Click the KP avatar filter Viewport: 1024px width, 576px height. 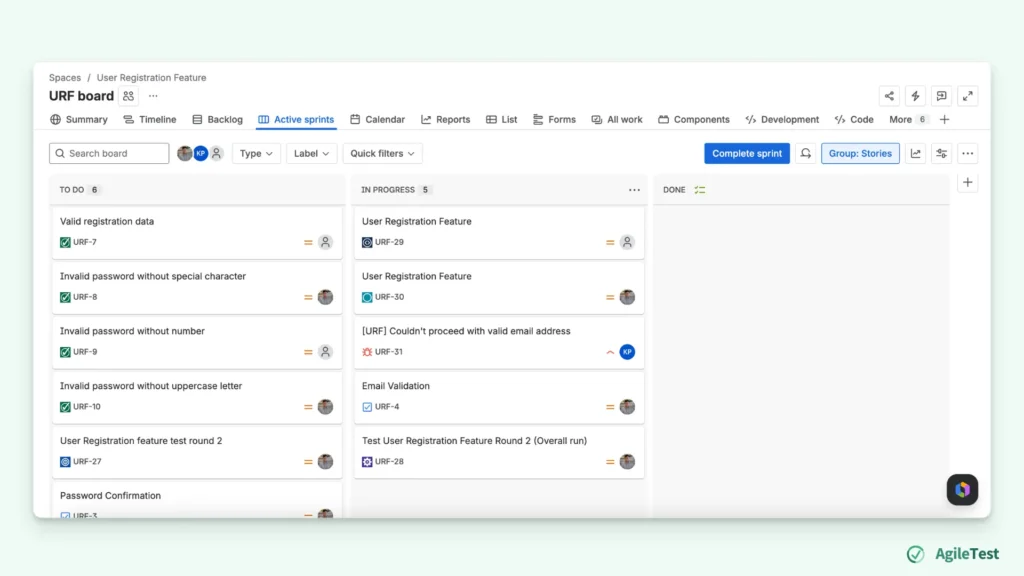(x=200, y=153)
